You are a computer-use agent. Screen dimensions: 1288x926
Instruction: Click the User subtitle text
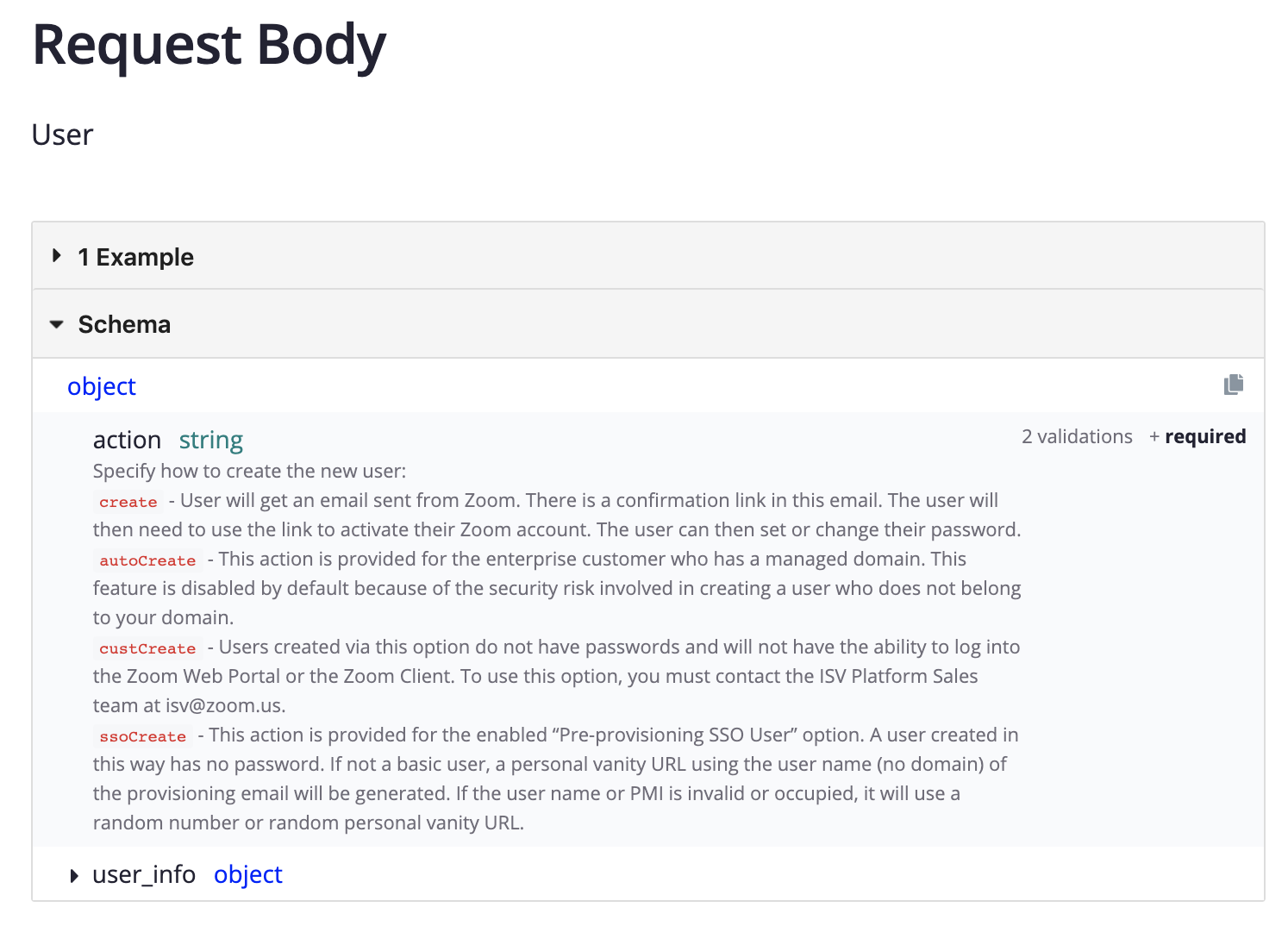62,135
